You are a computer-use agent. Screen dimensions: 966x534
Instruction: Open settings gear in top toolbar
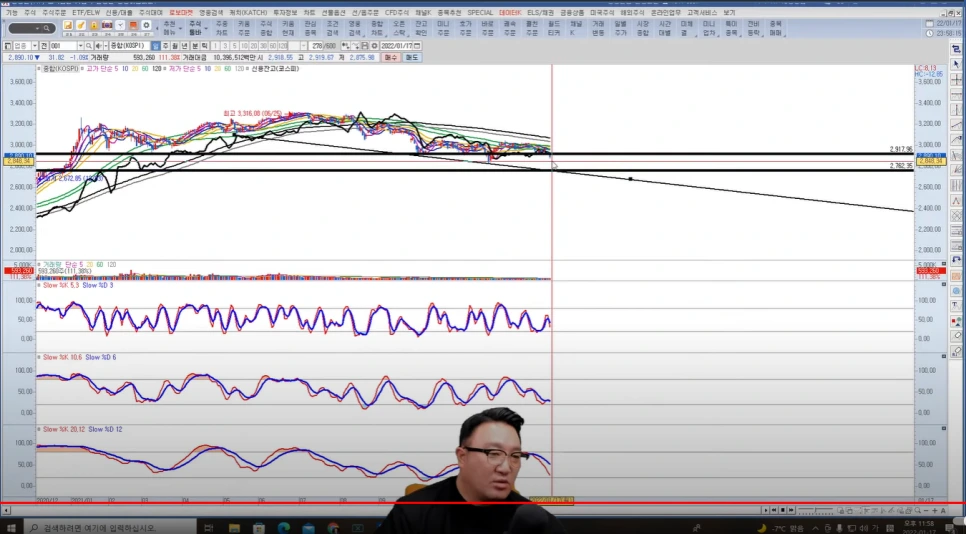(146, 25)
